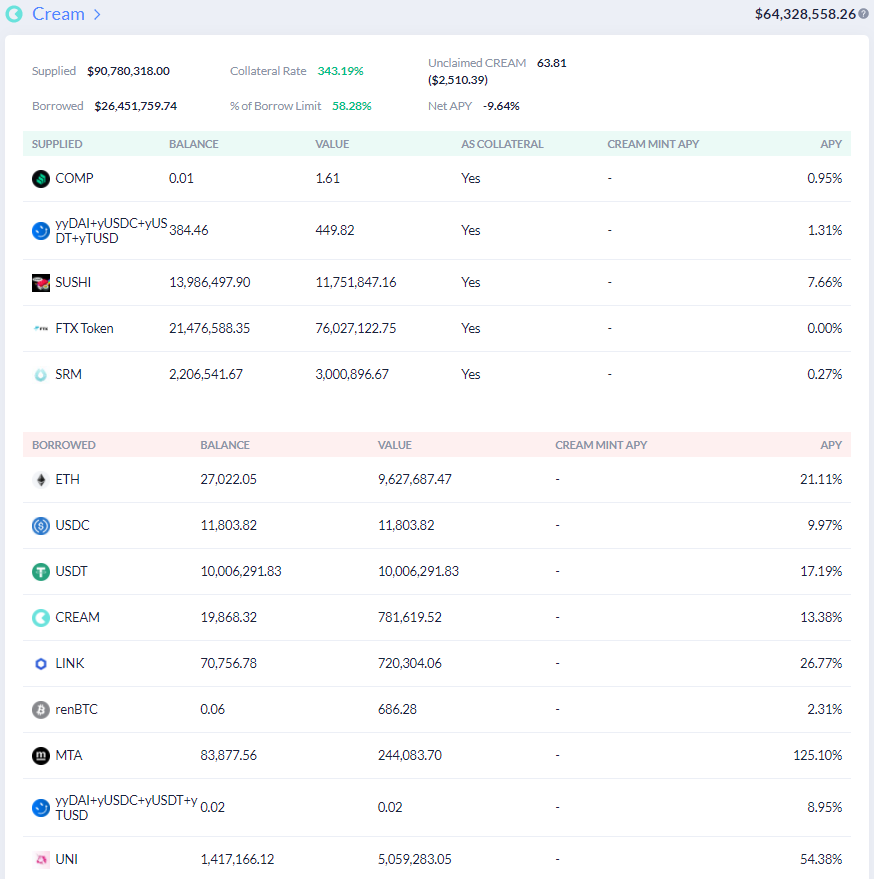This screenshot has height=879, width=874.
Task: Click the UNI token icon
Action: (41, 860)
